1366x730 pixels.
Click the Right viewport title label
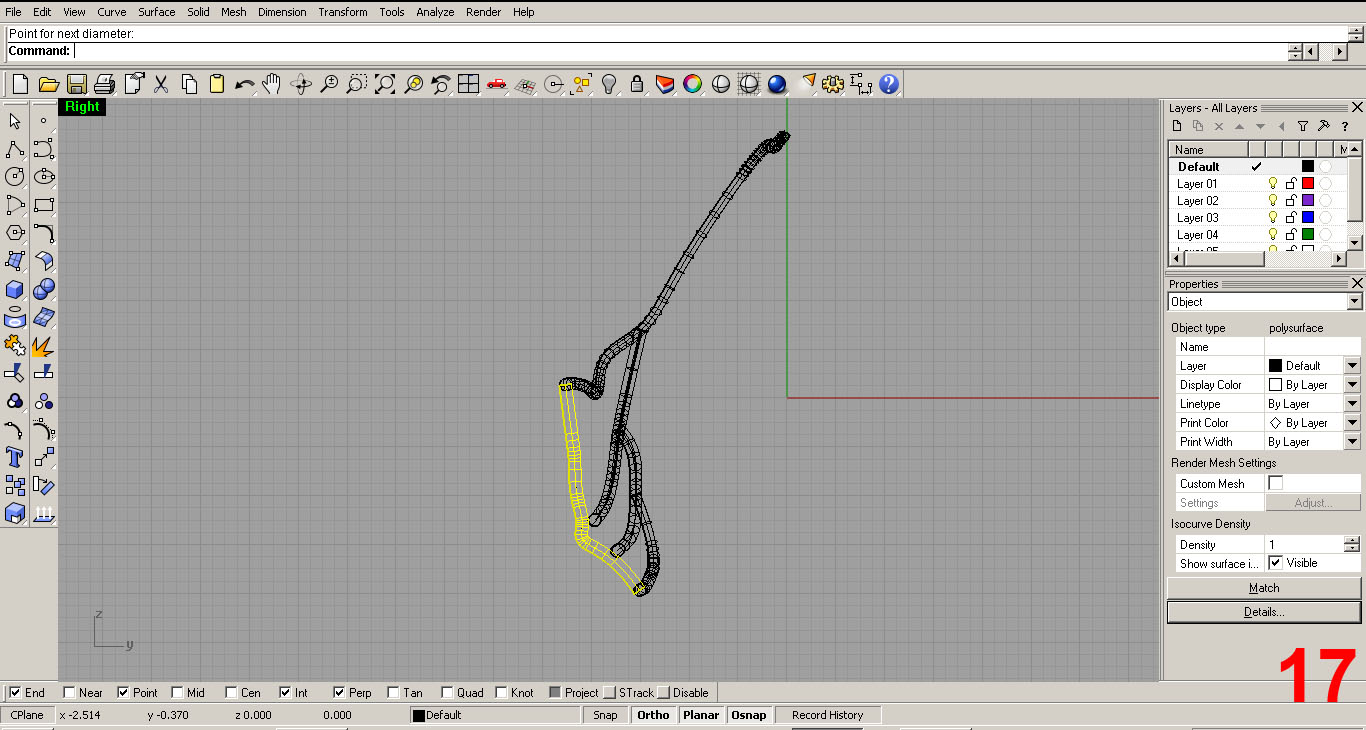82,107
